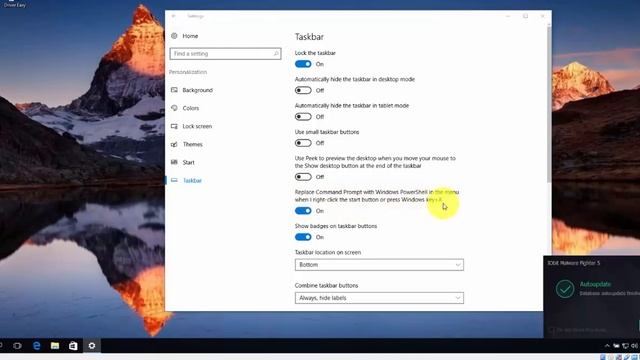Click the Personalization section label
The image size is (640, 360).
click(188, 72)
